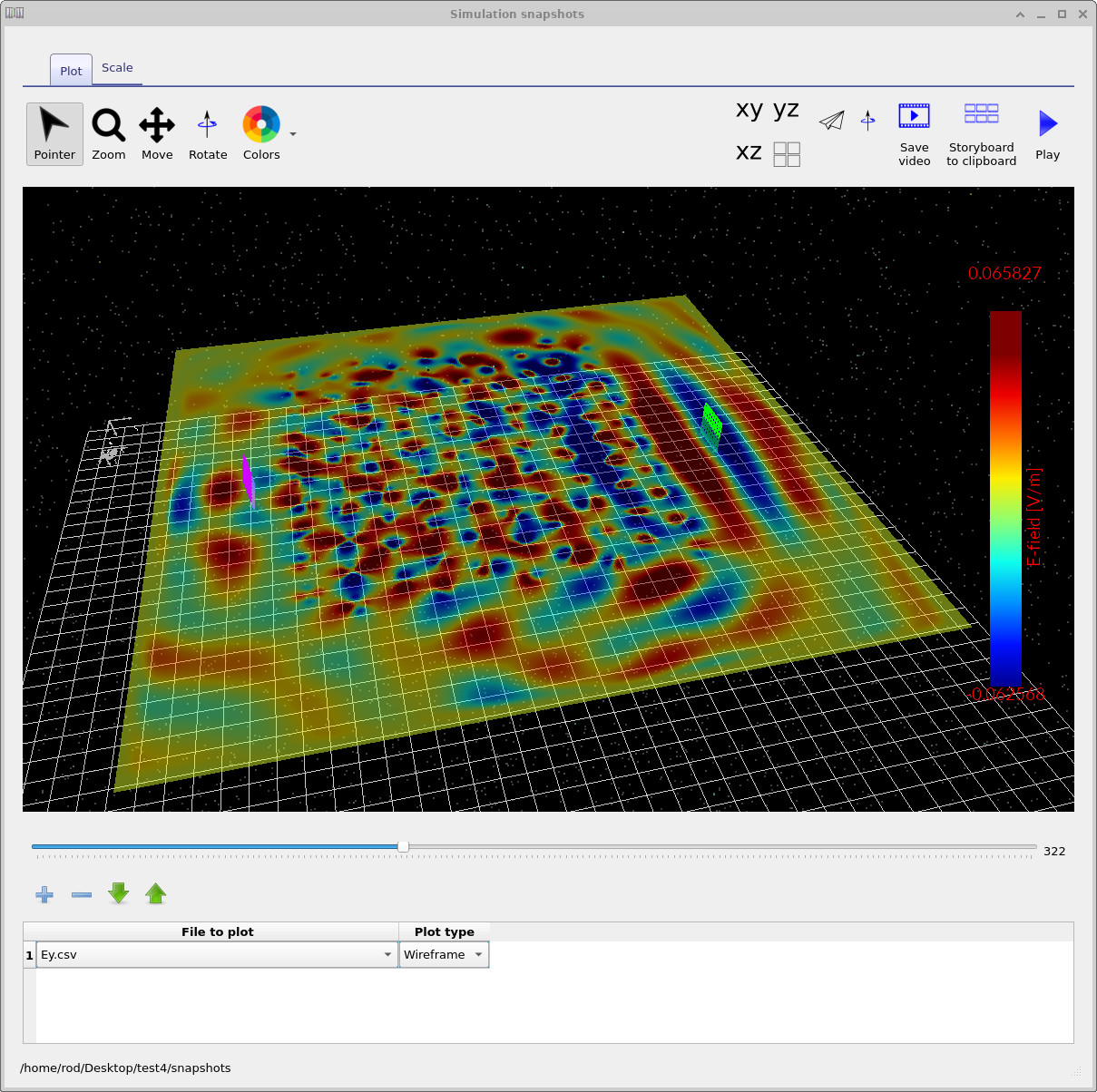Switch to xy view
The image size is (1097, 1092).
749,110
